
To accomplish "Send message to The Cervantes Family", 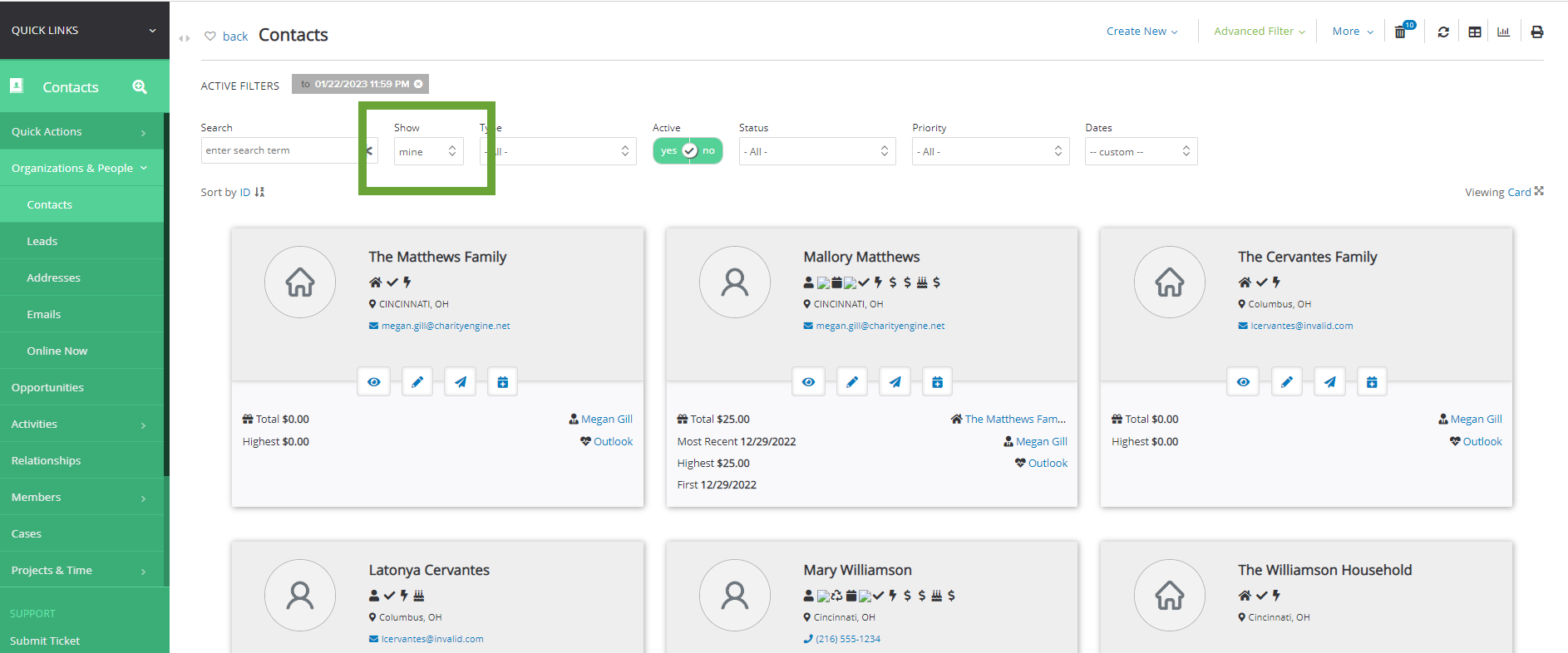I will tap(1330, 382).
